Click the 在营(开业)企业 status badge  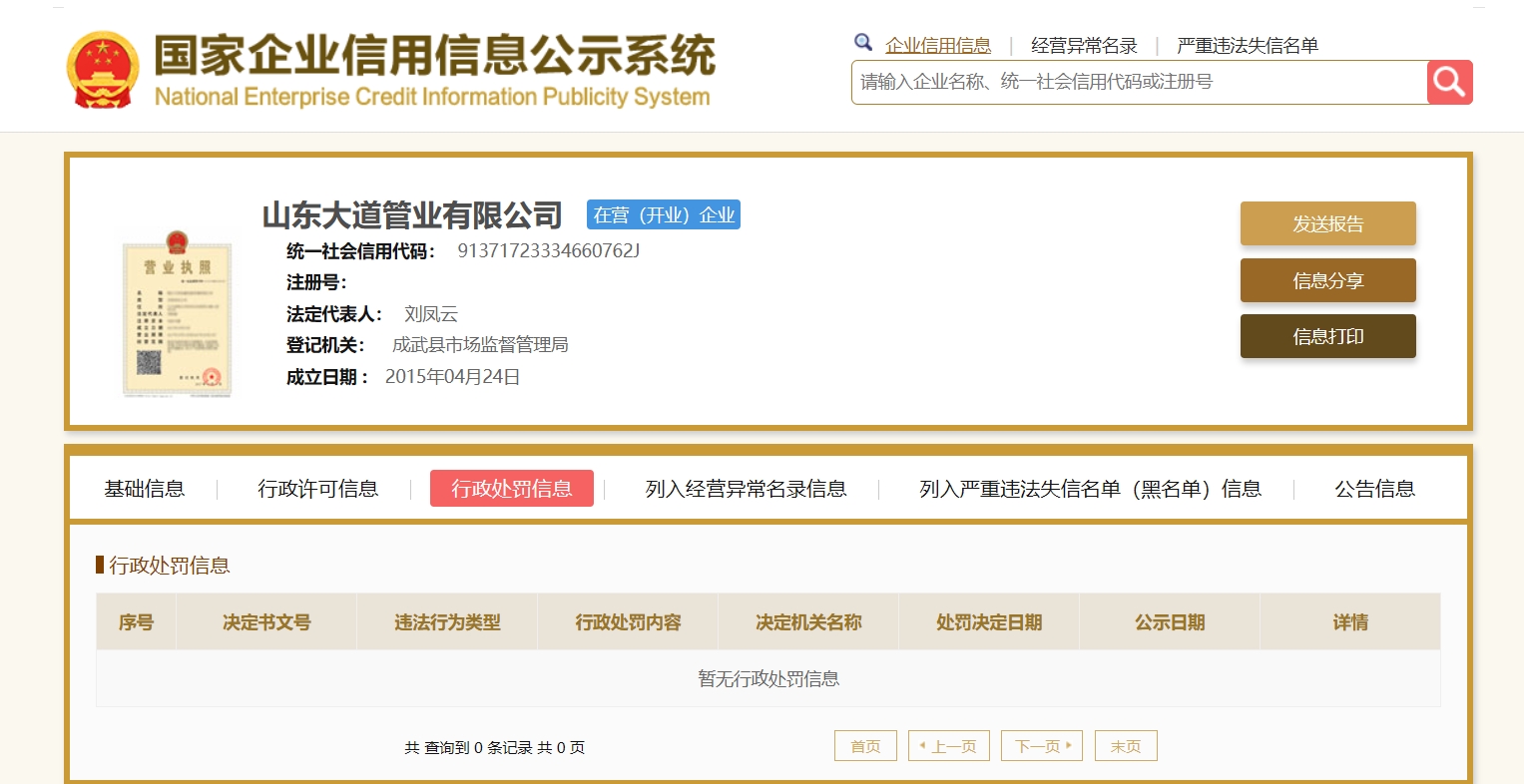click(x=664, y=215)
